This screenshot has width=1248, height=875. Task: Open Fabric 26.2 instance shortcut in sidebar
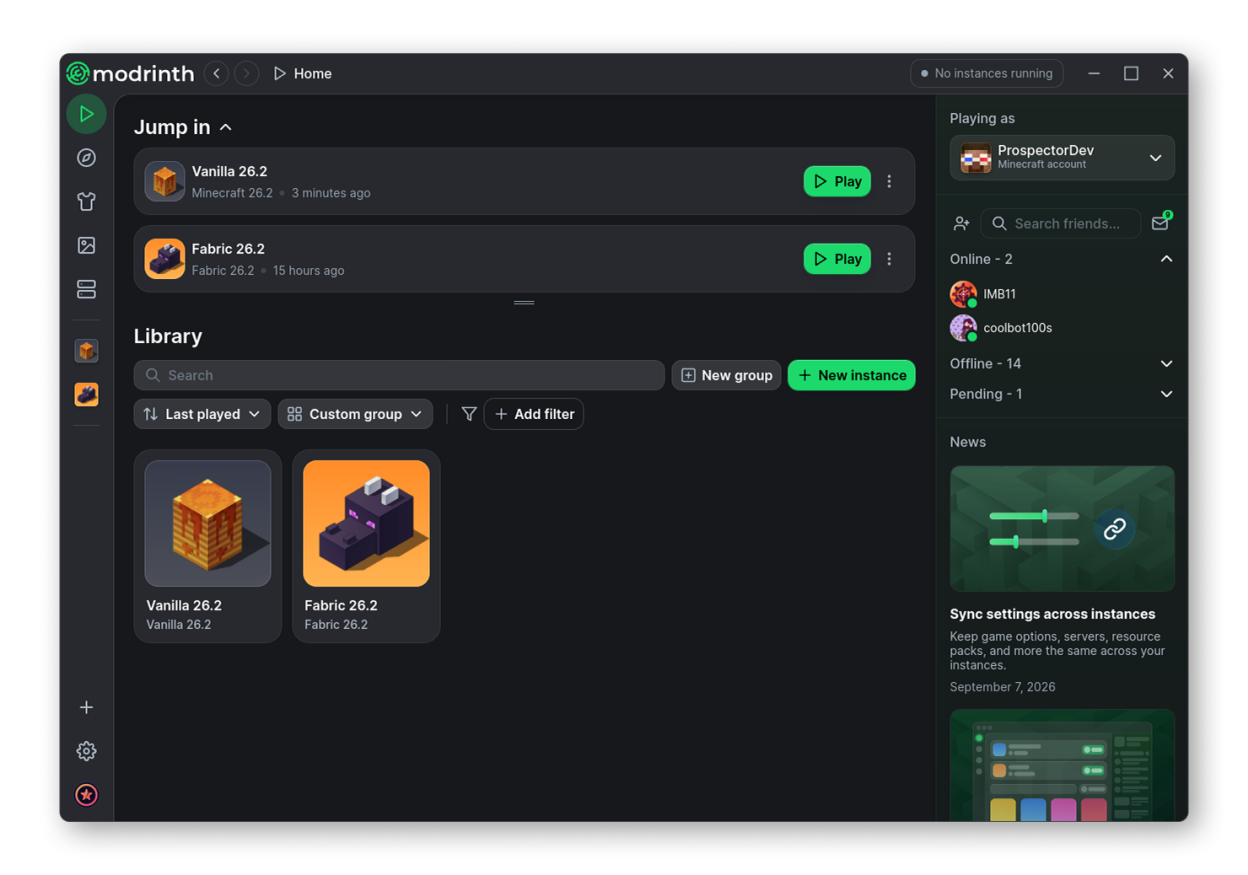pos(87,395)
